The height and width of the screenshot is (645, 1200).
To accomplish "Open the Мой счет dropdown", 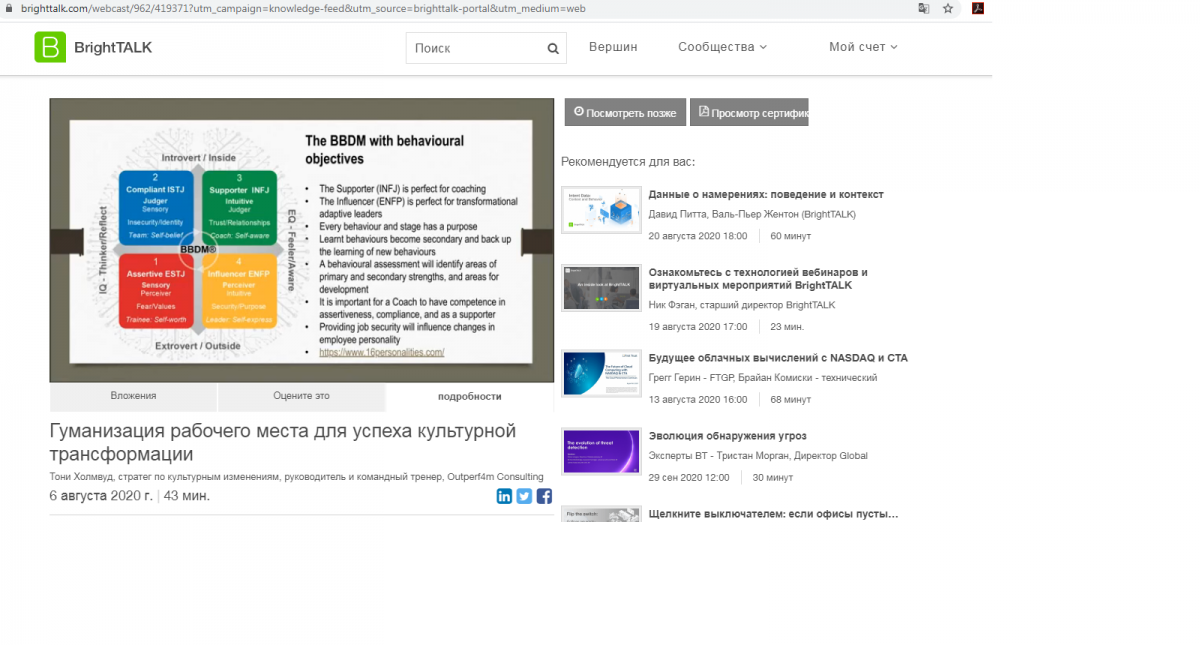I will 863,47.
